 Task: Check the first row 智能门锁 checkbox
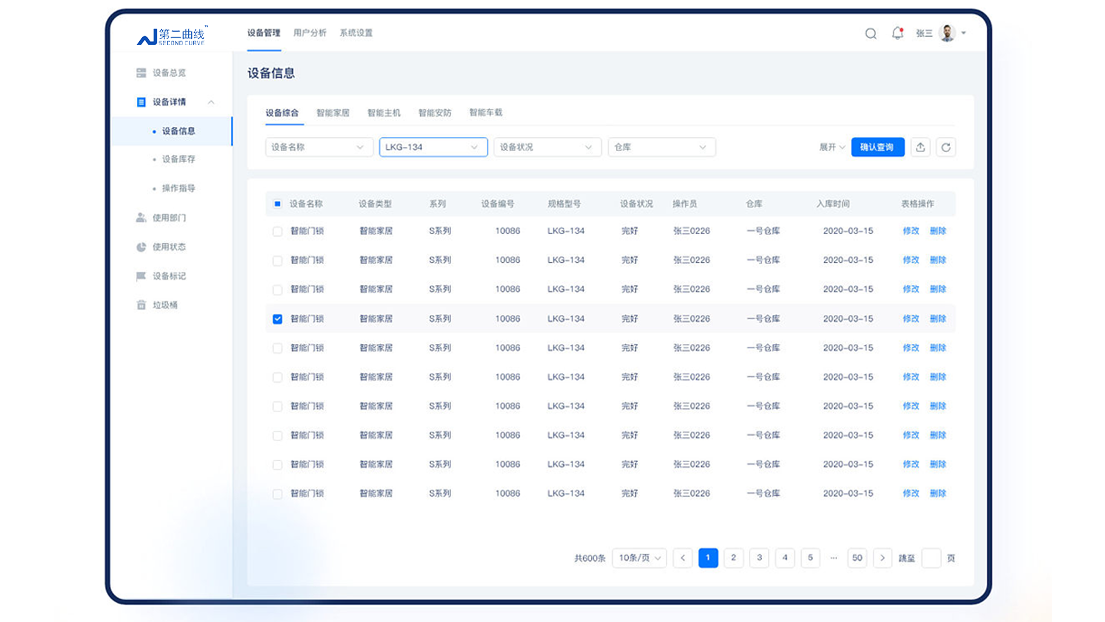pos(277,231)
